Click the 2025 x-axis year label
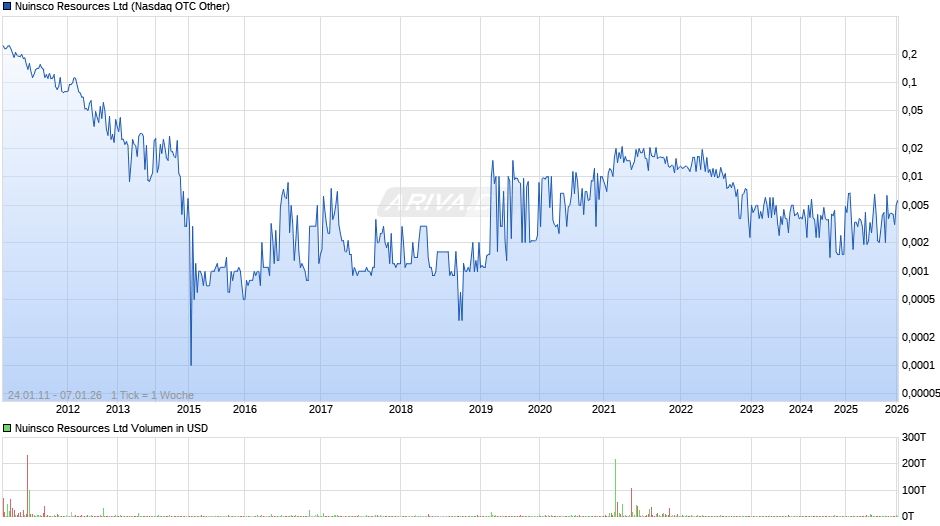The height and width of the screenshot is (526, 940). pos(846,409)
